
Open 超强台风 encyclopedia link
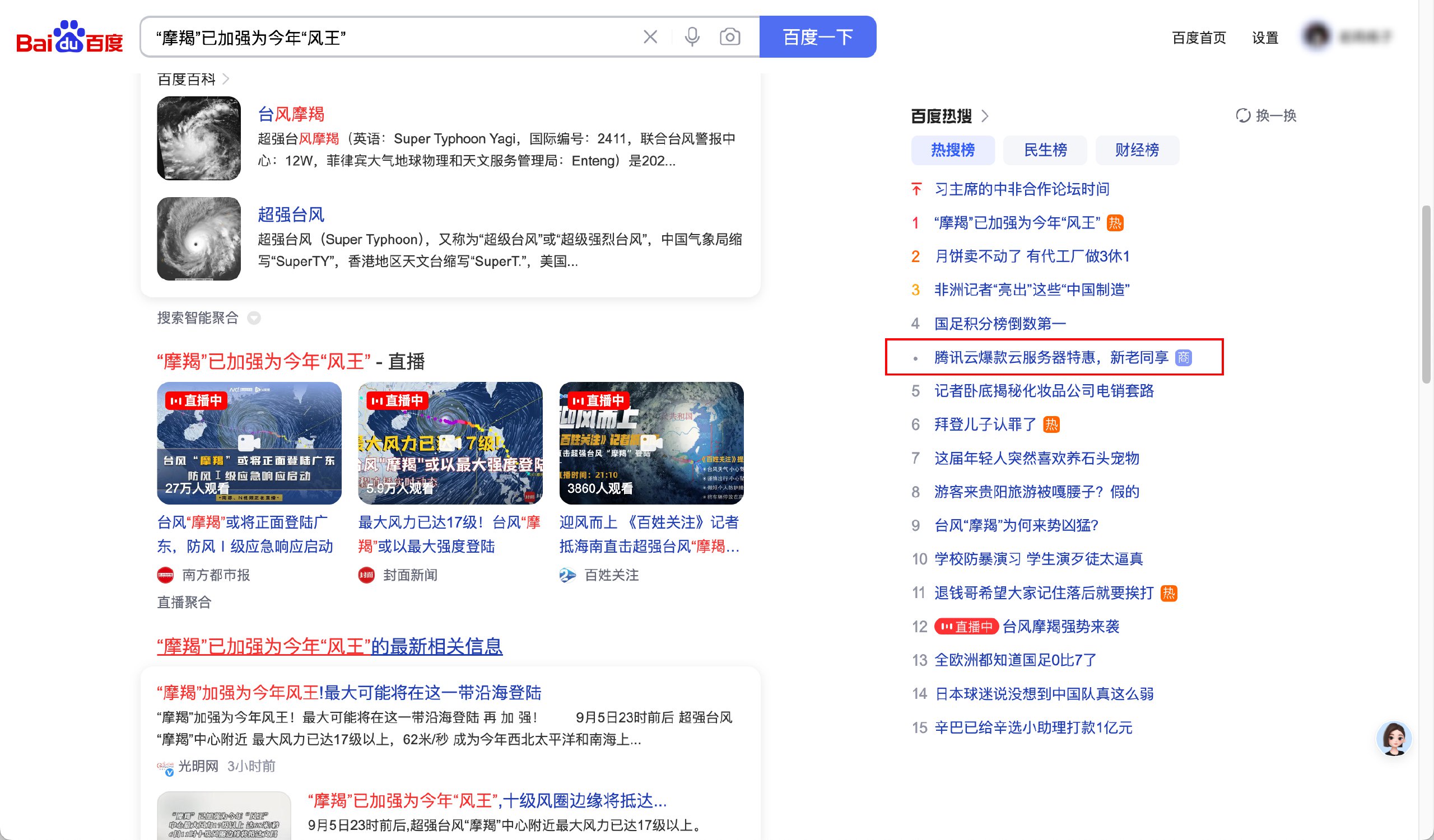[291, 214]
